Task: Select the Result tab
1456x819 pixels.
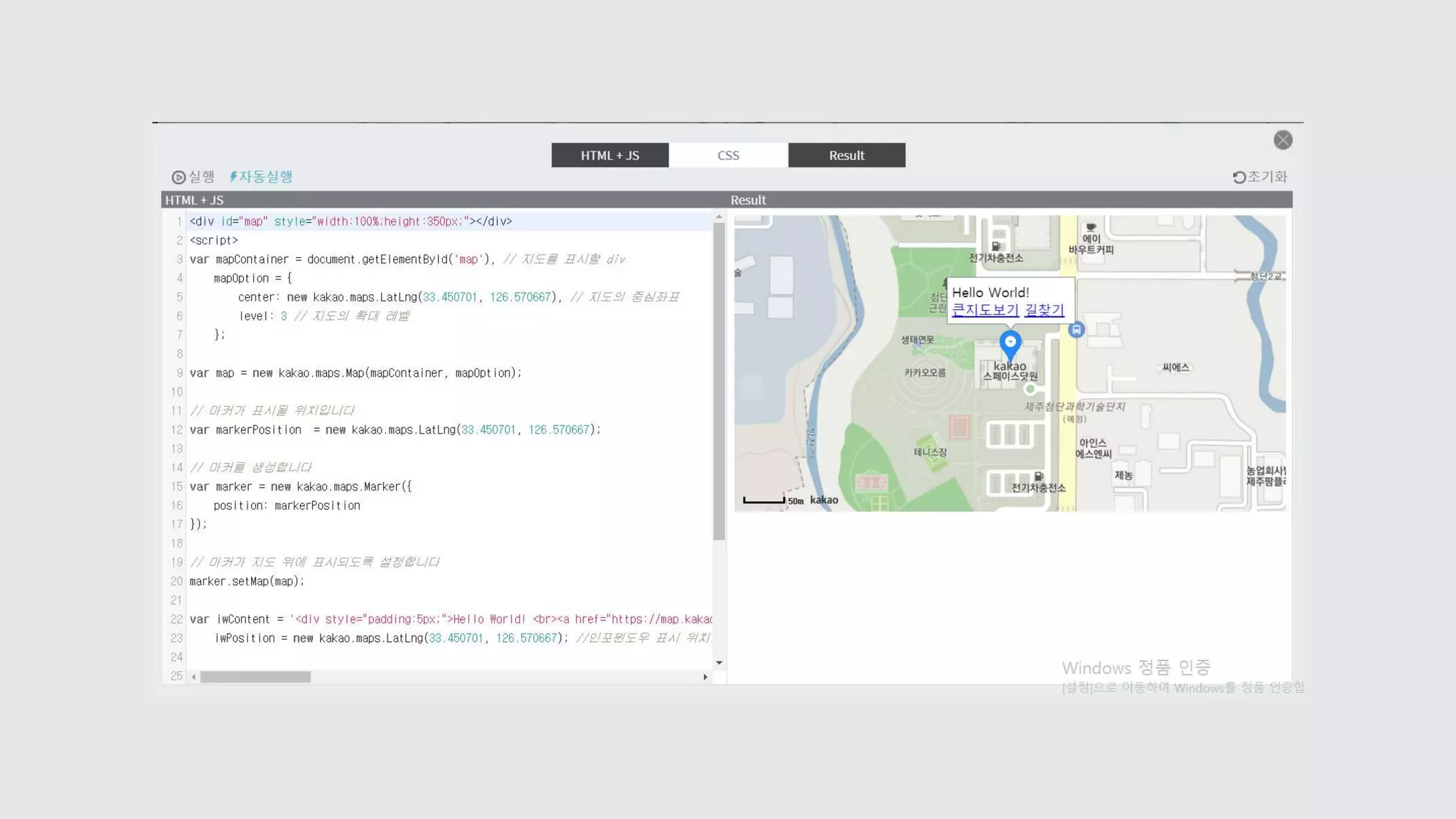Action: (x=846, y=155)
